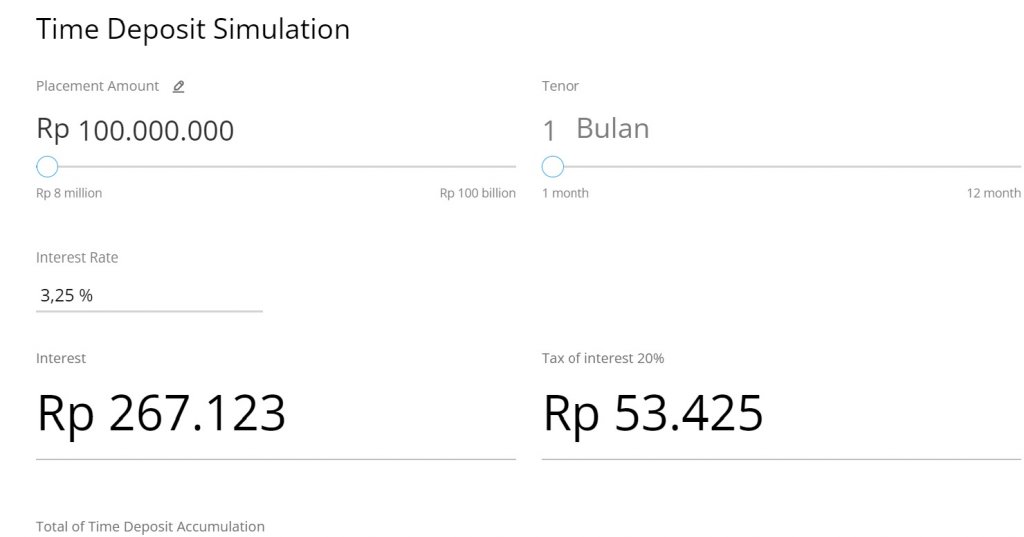Focus the Interest Rate field showing 3,25 %
1024x537 pixels.
pos(149,295)
